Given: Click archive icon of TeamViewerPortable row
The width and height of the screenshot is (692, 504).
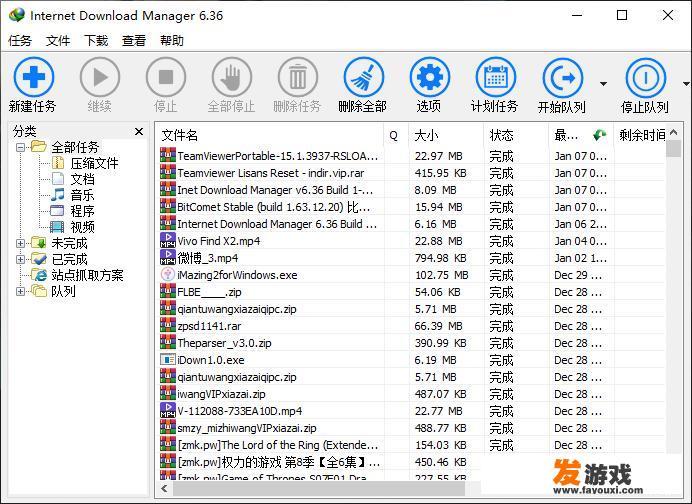Looking at the screenshot, I should coord(168,155).
